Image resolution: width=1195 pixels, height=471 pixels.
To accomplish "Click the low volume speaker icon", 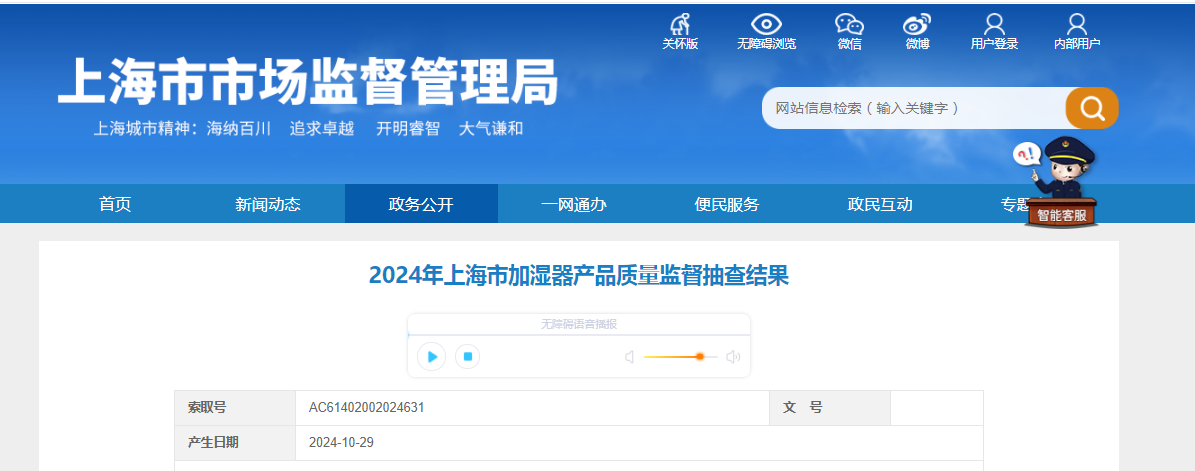I will [x=630, y=357].
